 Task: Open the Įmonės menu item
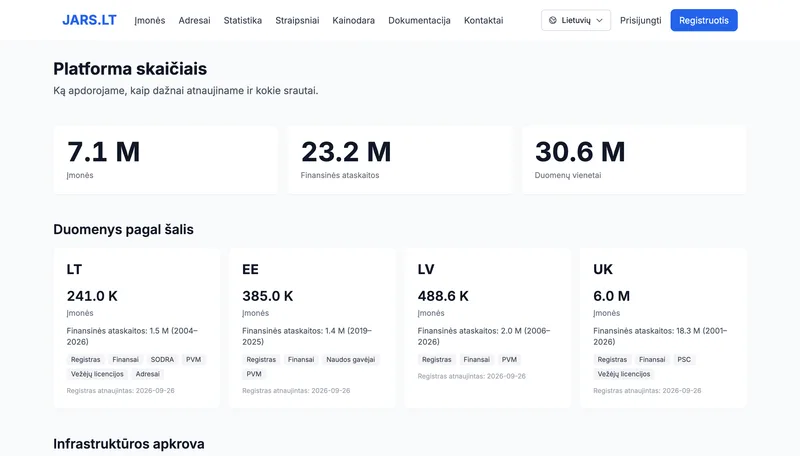coord(150,20)
